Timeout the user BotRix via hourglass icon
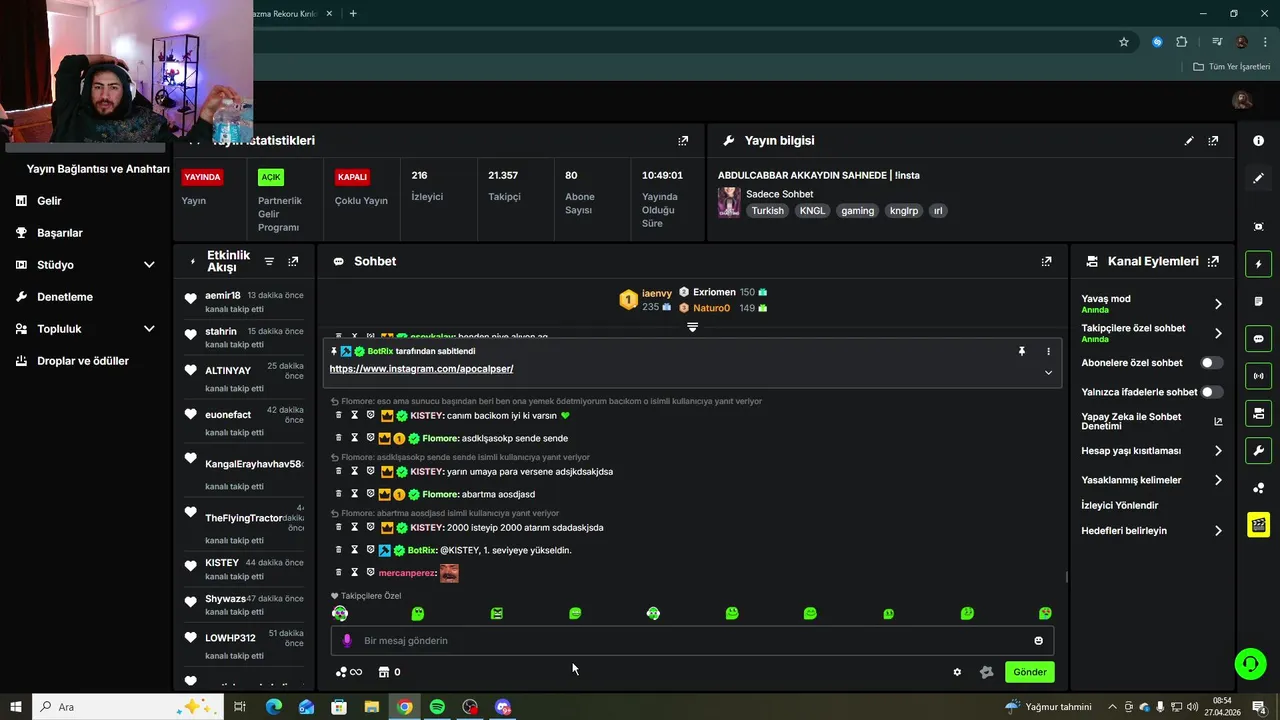 (x=354, y=550)
